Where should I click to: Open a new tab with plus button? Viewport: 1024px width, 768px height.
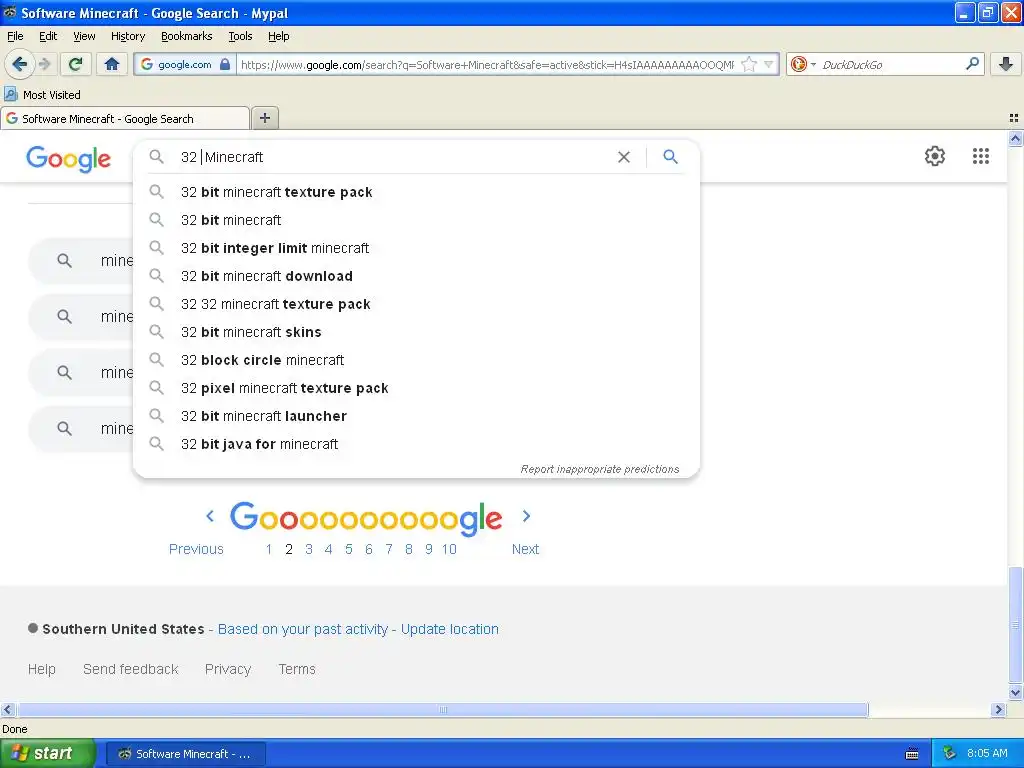[x=264, y=118]
